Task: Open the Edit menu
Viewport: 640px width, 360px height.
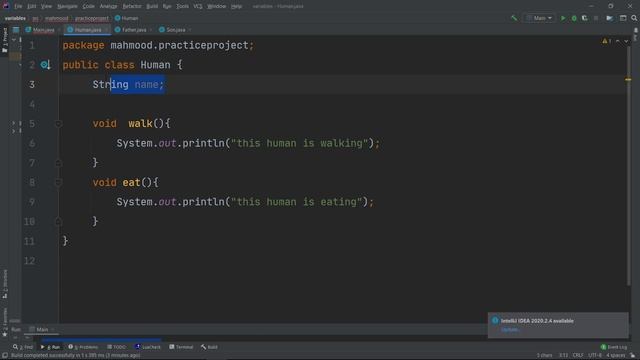Action: tap(31, 6)
